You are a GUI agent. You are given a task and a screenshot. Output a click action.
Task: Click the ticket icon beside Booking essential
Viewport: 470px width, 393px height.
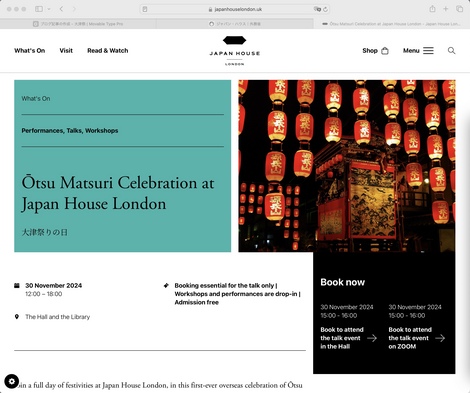(166, 285)
